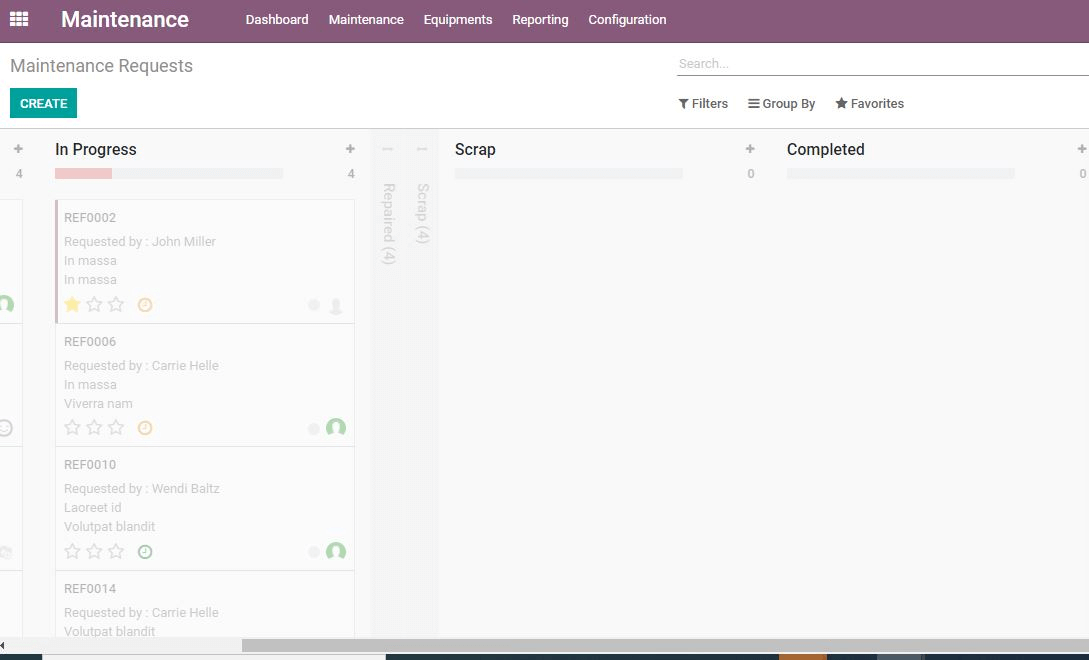Click the Completed column title
The image size is (1089, 660).
825,149
